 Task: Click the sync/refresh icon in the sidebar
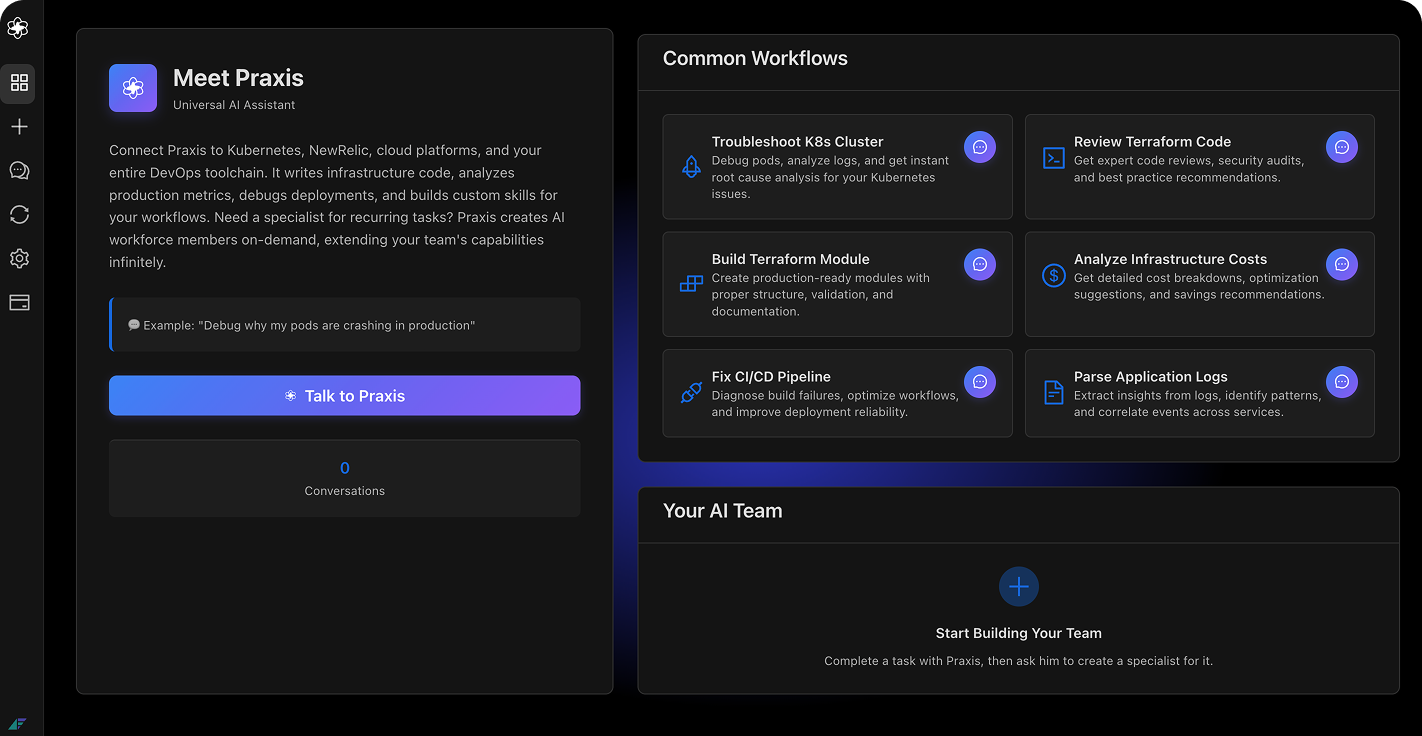(18, 214)
